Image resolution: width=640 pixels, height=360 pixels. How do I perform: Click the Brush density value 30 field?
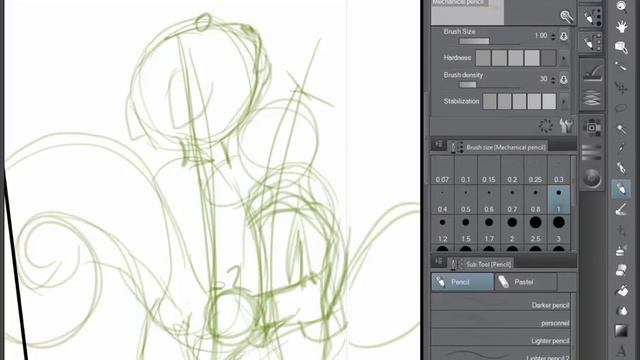543,79
